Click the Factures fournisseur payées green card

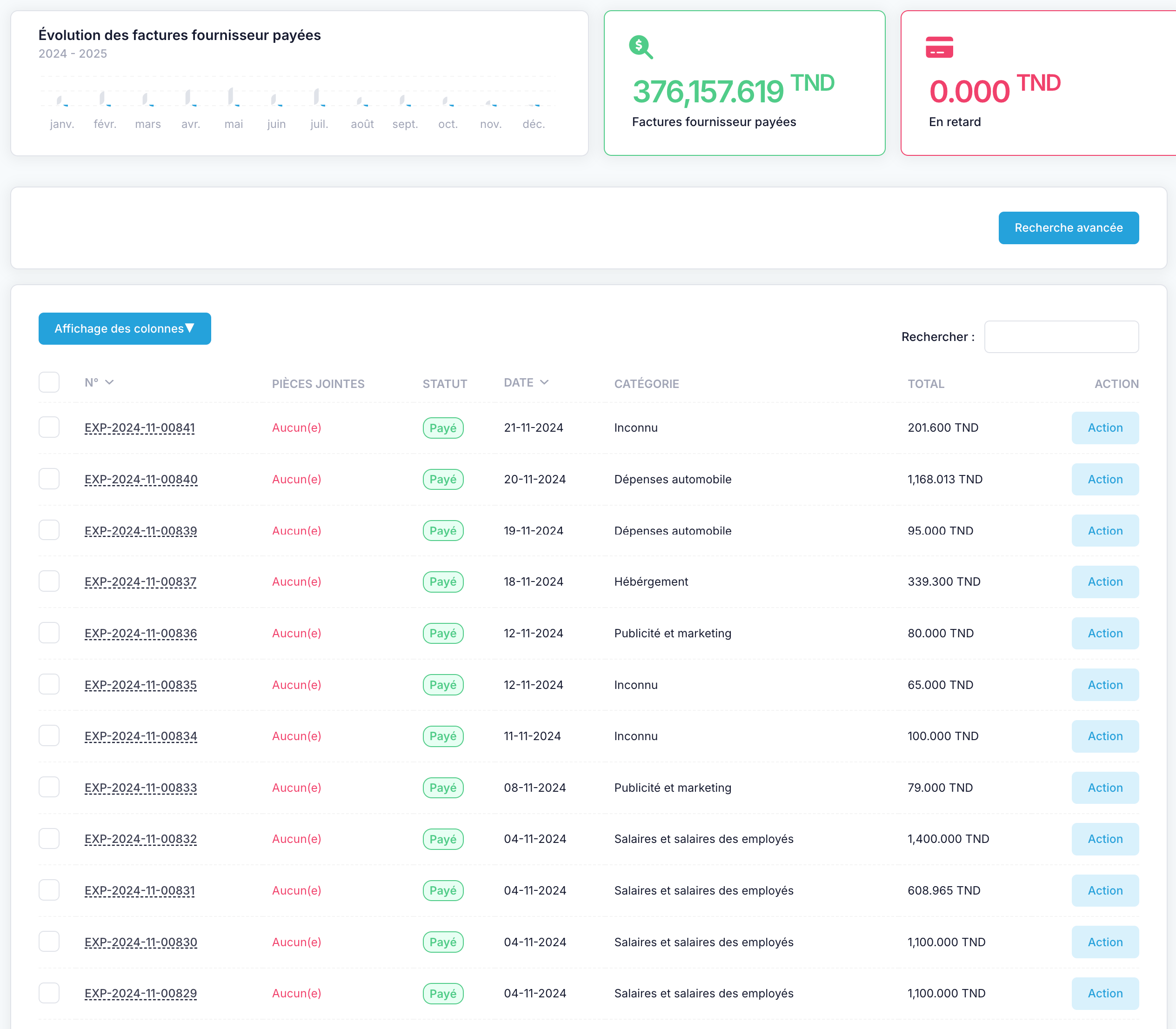744,83
